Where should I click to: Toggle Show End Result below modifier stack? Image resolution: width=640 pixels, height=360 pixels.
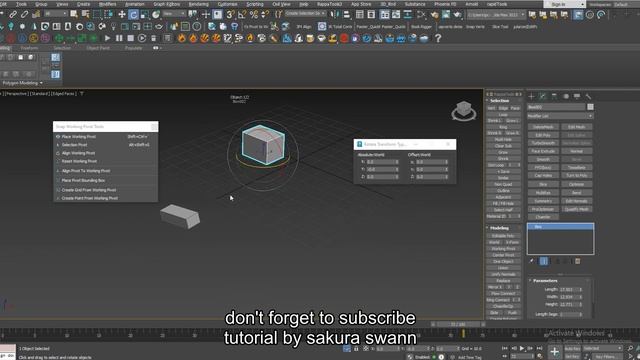(544, 261)
